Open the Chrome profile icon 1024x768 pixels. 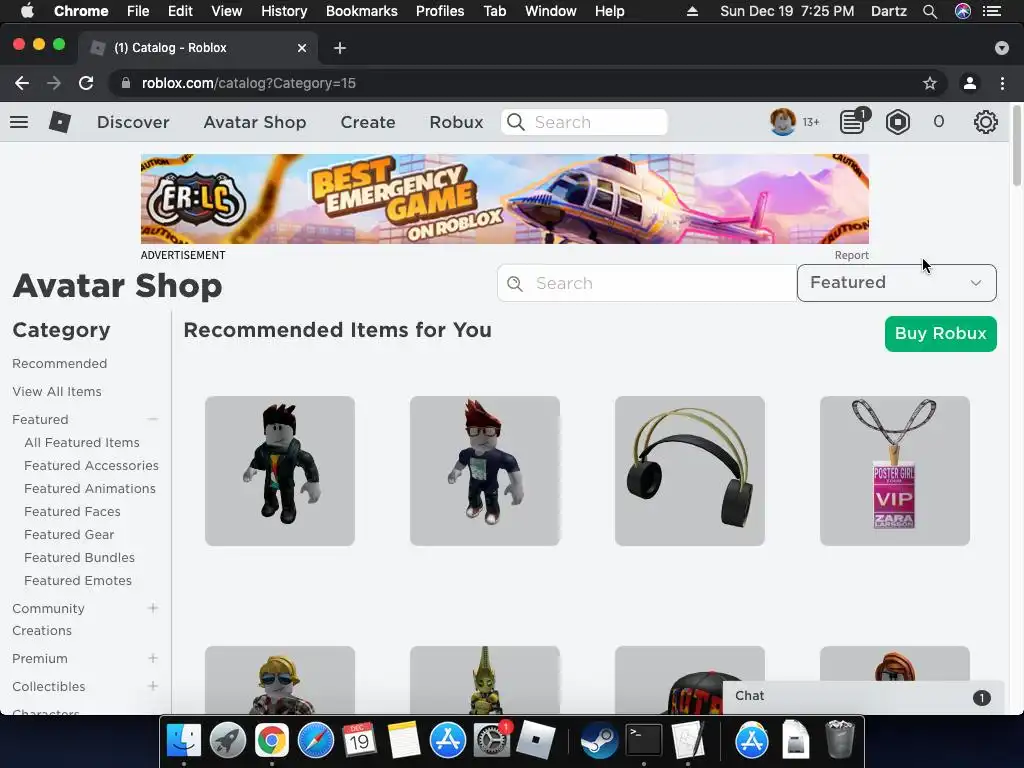coord(970,83)
